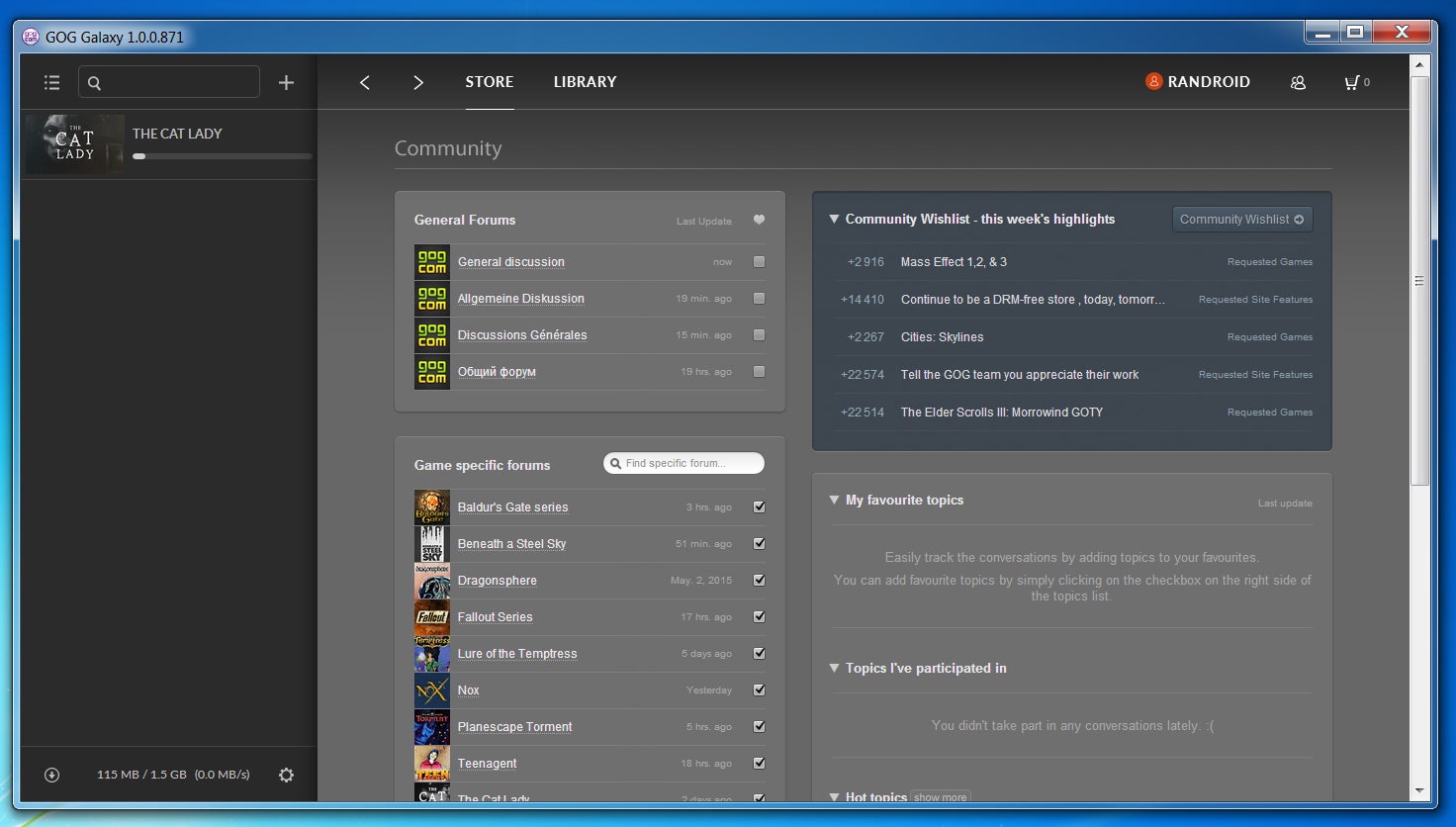Collapse the Community Wishlist highlights section
1456x827 pixels.
[834, 220]
